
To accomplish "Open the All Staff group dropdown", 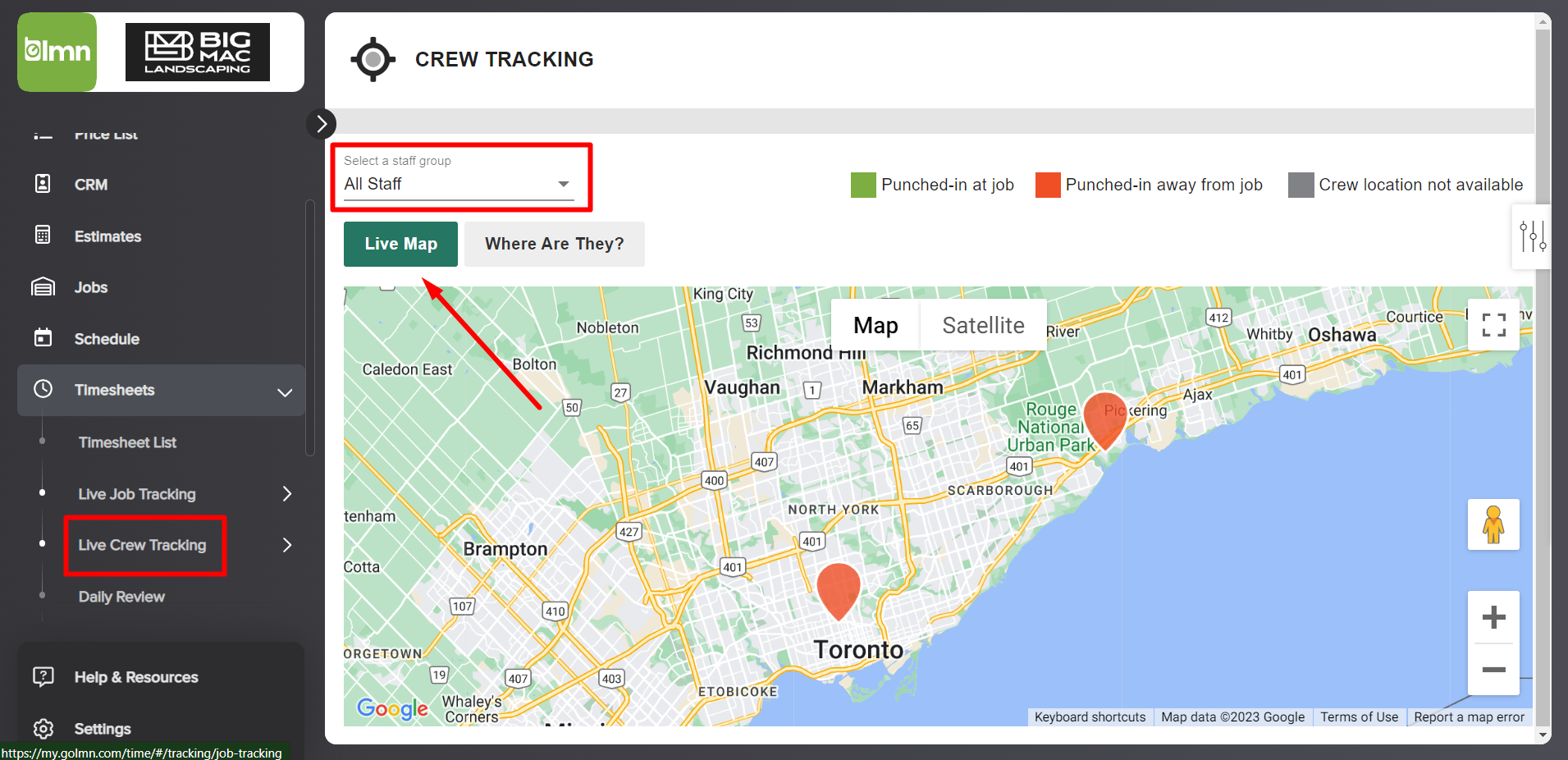I will pyautogui.click(x=562, y=184).
